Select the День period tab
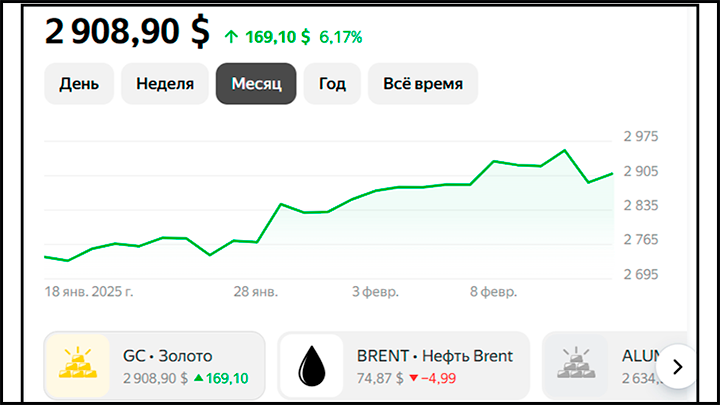 [79, 84]
